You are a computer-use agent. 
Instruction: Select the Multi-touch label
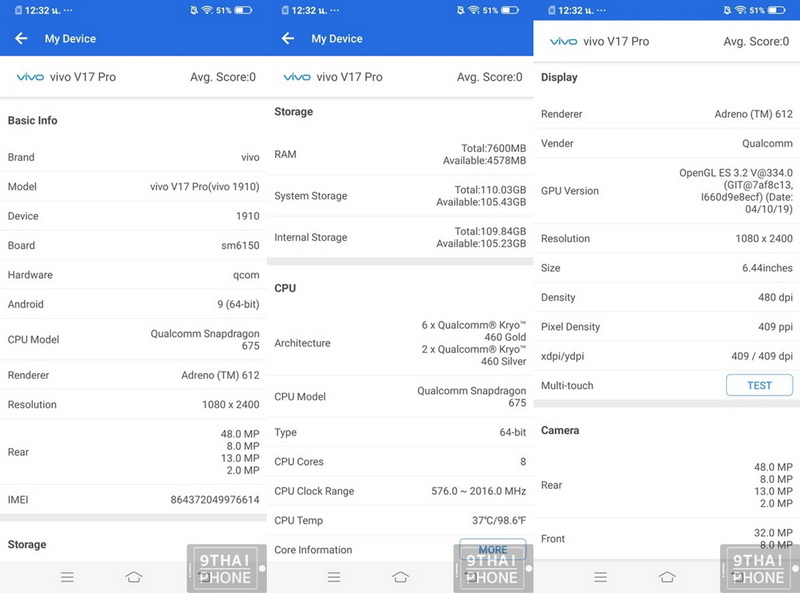(567, 385)
